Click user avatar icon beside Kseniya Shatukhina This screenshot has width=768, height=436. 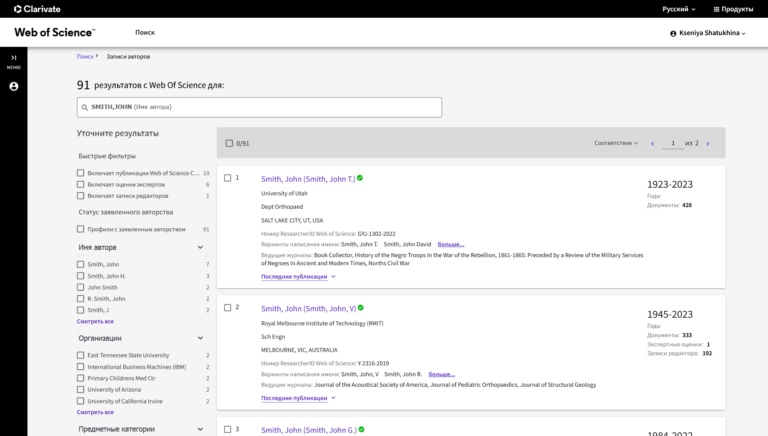pos(673,33)
